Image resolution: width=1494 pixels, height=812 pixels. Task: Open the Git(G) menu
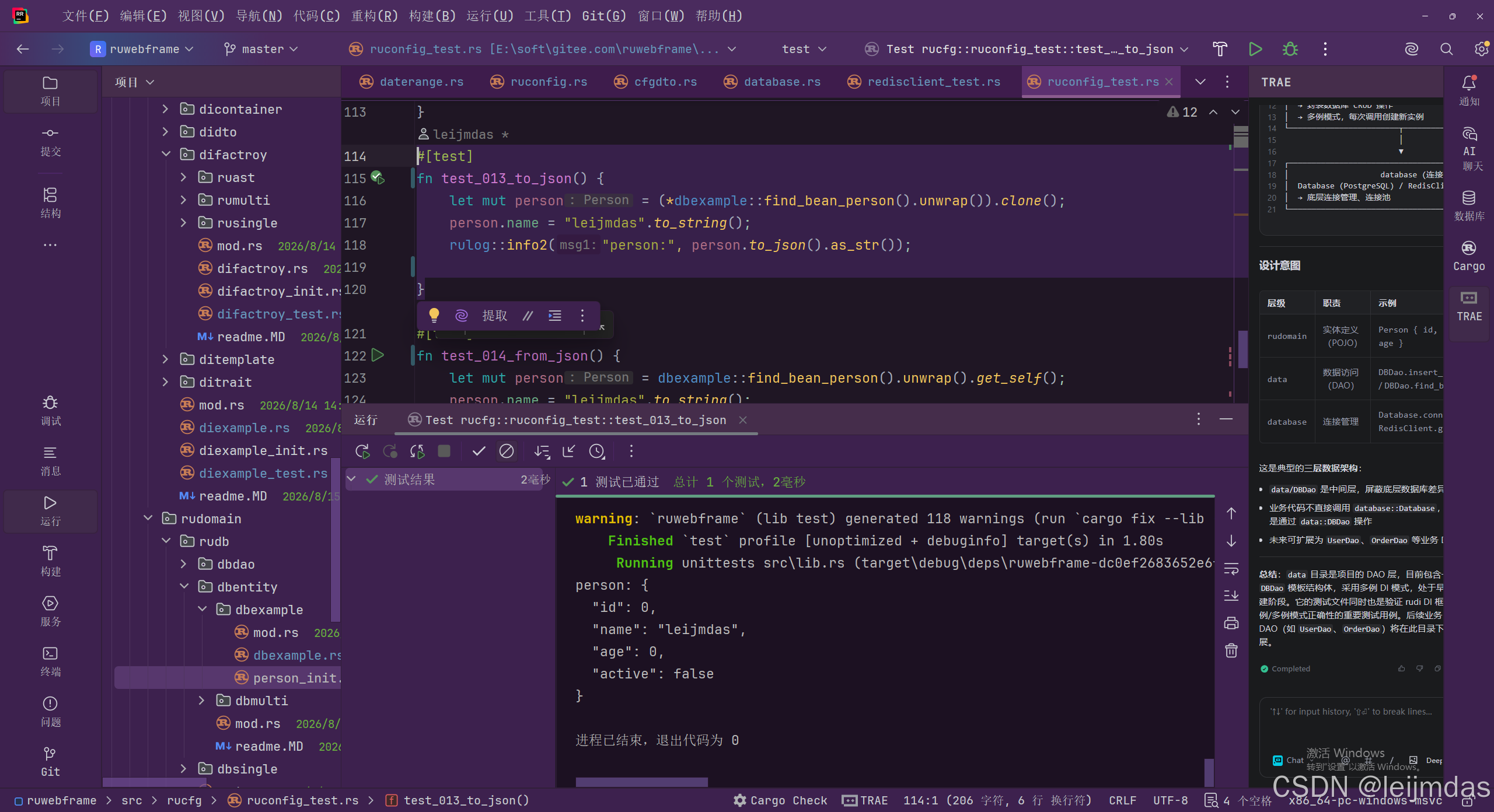(604, 16)
